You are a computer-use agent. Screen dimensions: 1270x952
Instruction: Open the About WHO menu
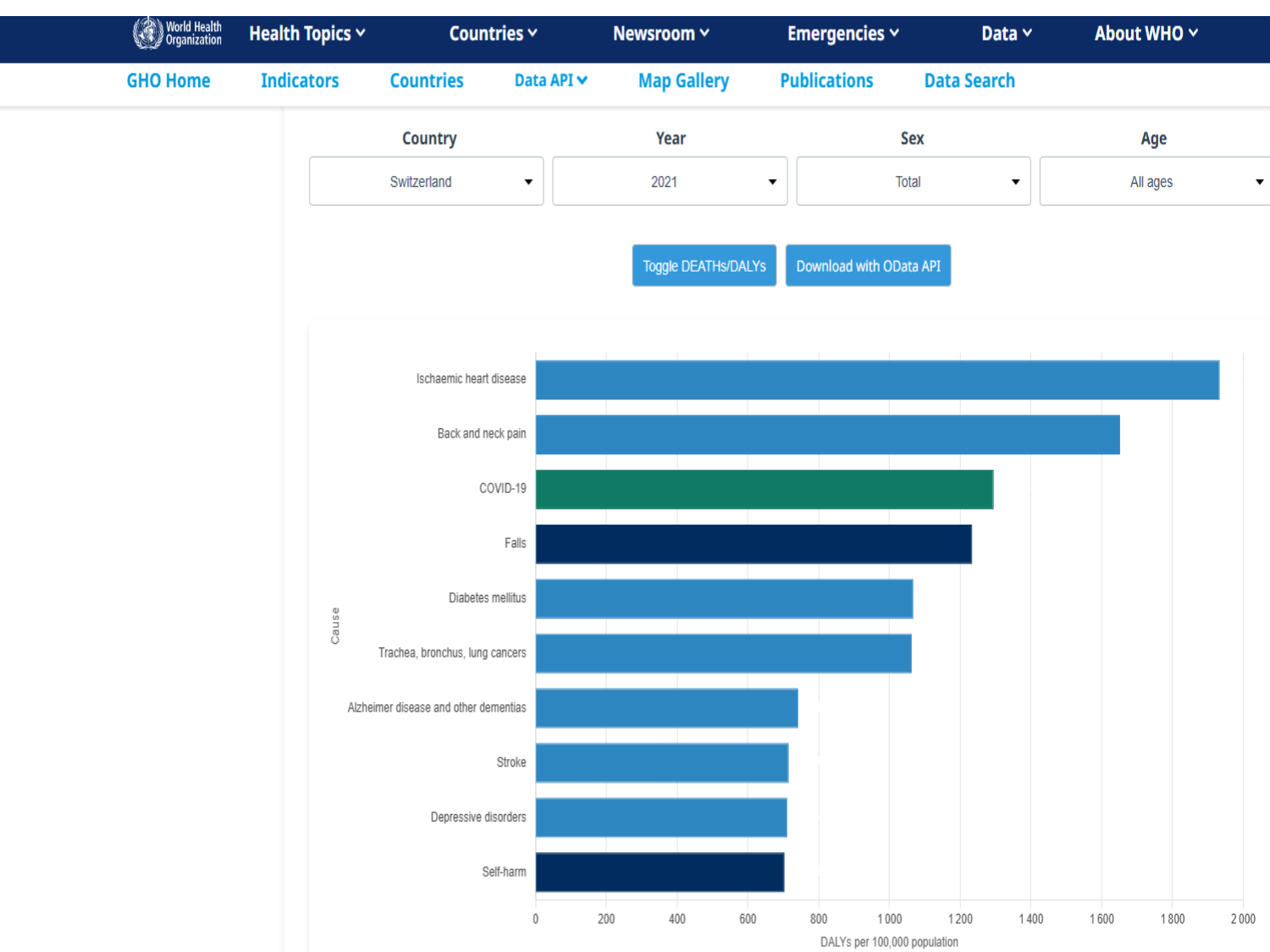coord(1146,34)
